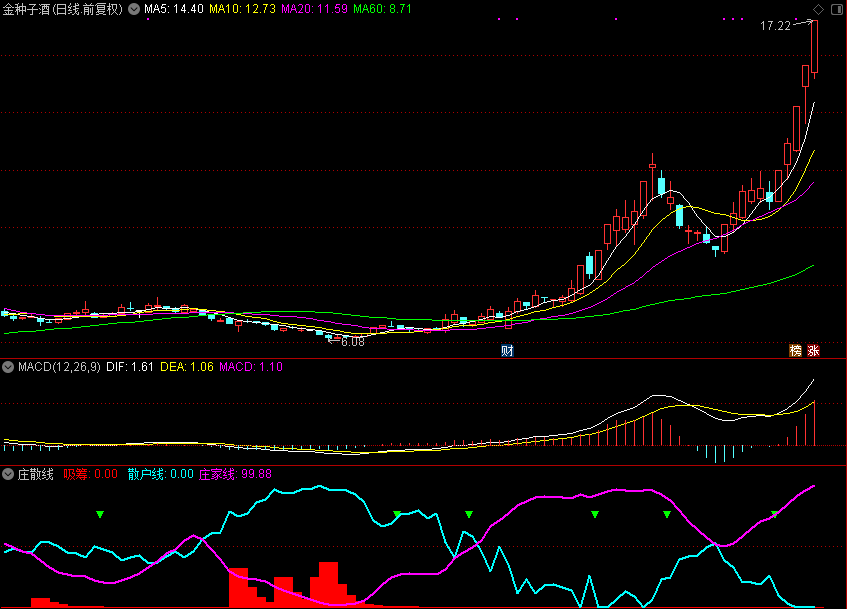Click the MA5 moving average label
The height and width of the screenshot is (609, 847).
pos(174,9)
